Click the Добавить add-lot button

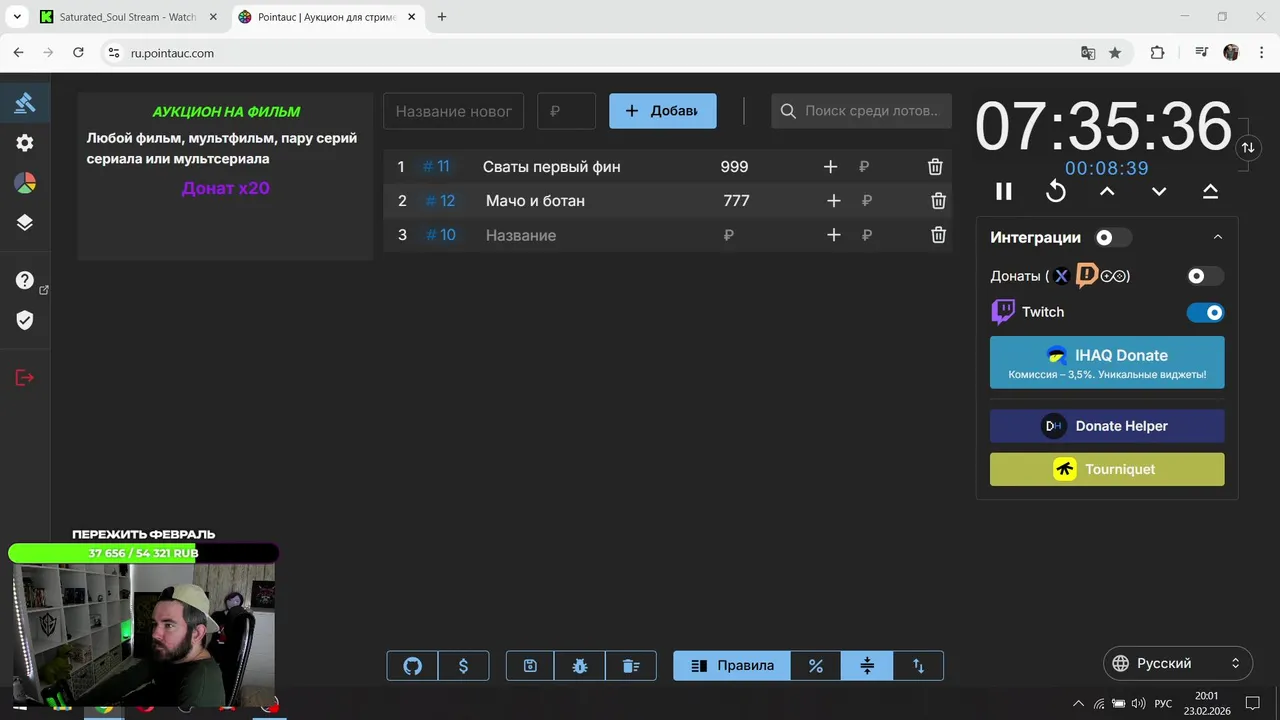pyautogui.click(x=663, y=111)
